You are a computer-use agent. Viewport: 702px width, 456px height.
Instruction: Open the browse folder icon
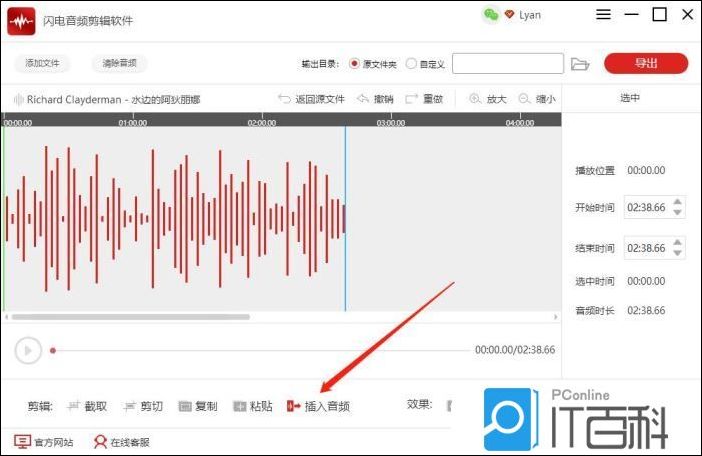tap(580, 64)
